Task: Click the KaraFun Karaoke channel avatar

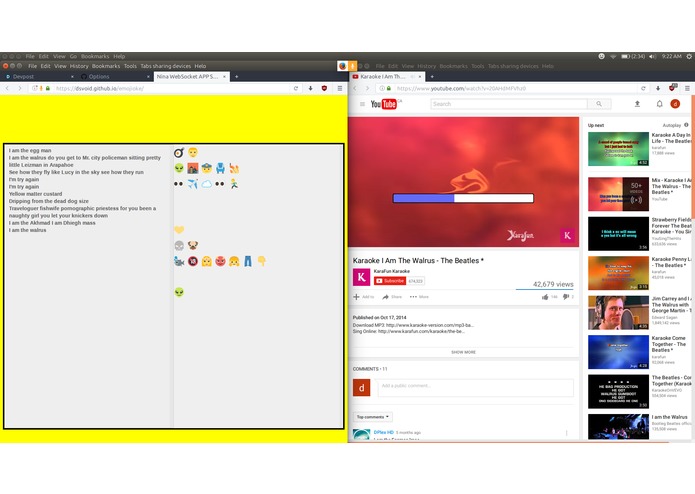Action: [x=361, y=277]
